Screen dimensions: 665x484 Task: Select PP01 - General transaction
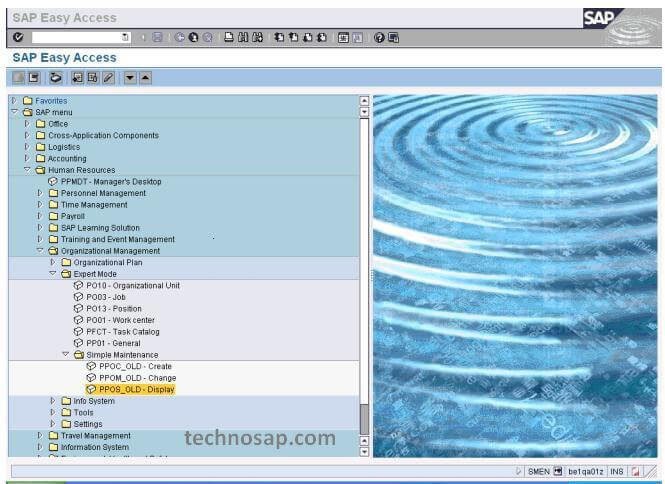(x=113, y=343)
